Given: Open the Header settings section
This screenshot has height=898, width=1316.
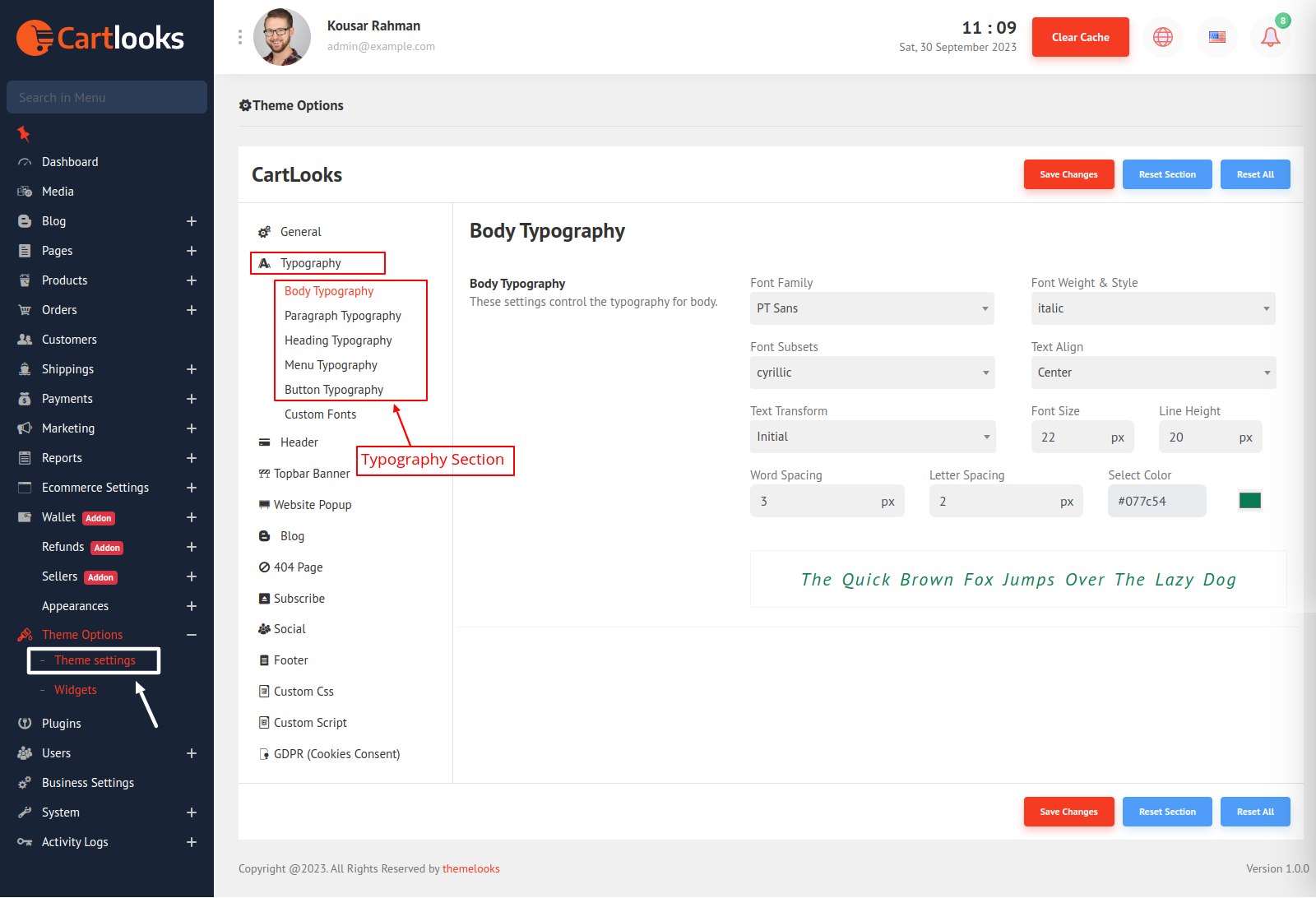Looking at the screenshot, I should click(x=299, y=442).
